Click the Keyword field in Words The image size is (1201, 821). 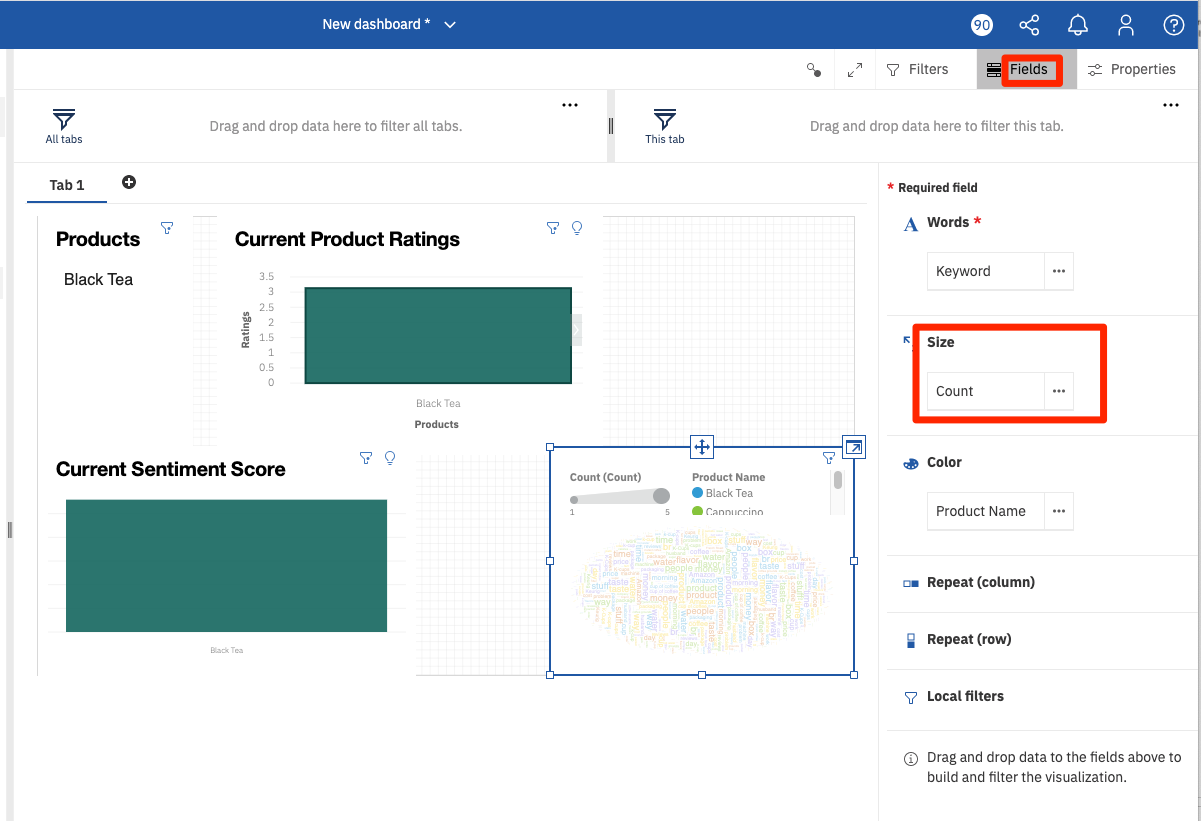986,271
